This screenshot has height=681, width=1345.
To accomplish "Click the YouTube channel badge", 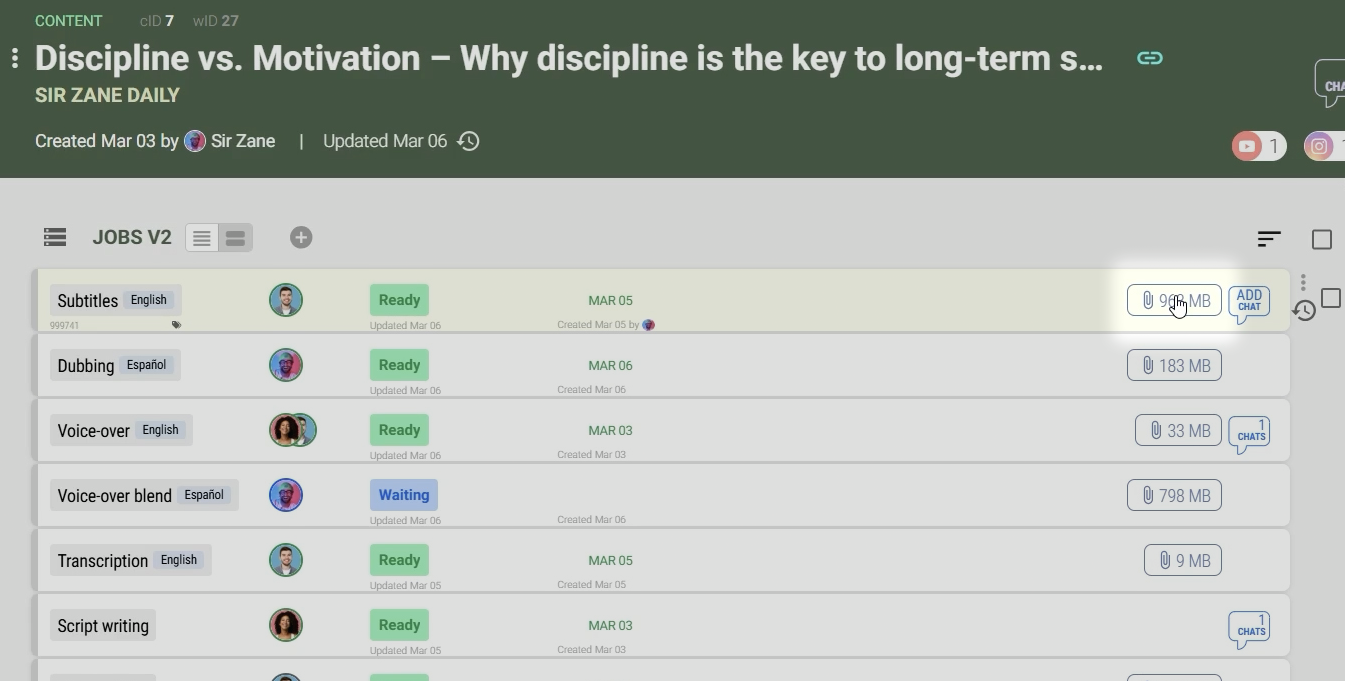I will (x=1258, y=147).
